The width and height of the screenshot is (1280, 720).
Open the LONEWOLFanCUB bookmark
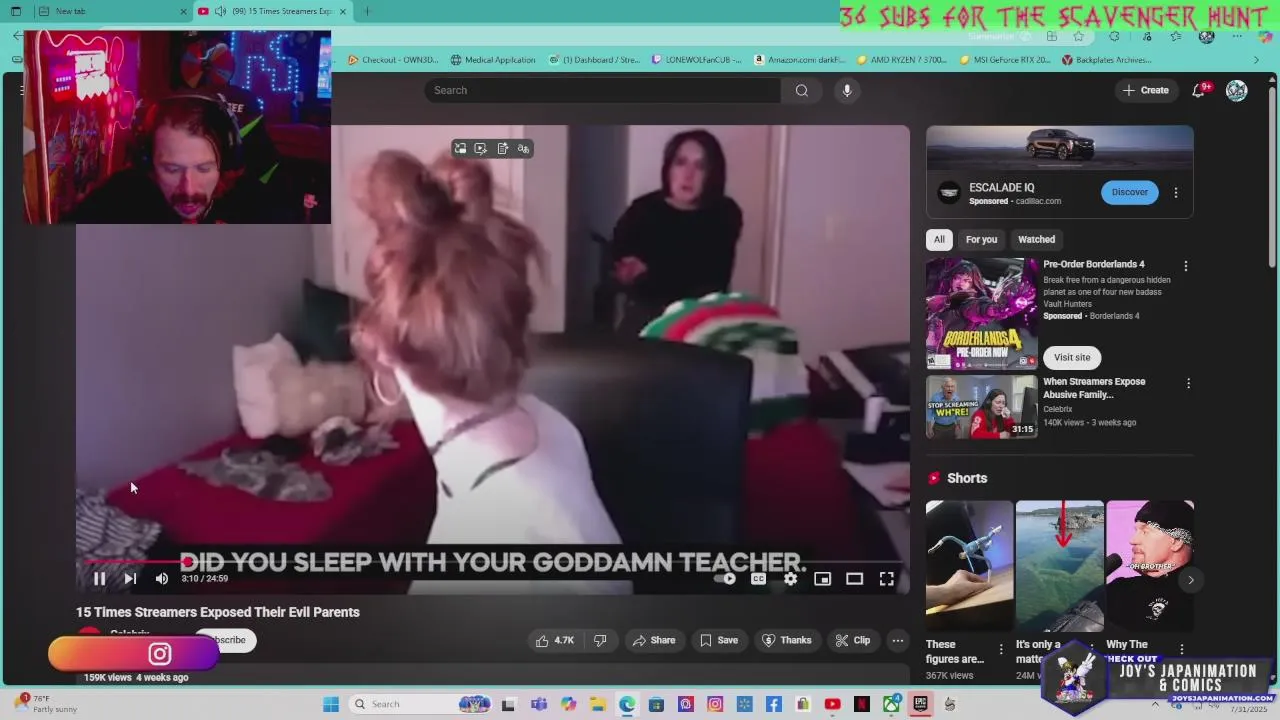tap(696, 60)
